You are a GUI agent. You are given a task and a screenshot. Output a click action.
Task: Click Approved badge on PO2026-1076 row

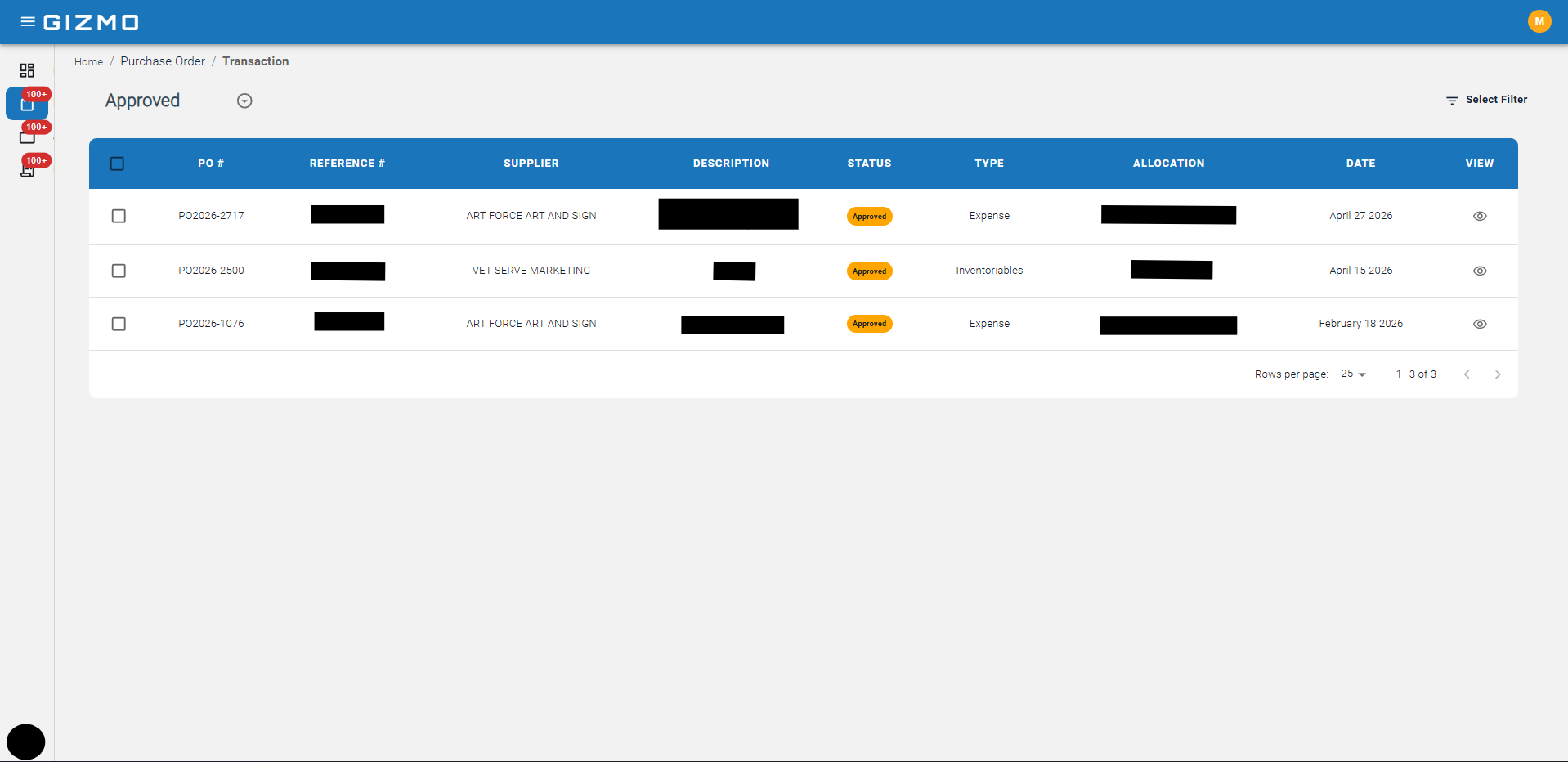[869, 324]
